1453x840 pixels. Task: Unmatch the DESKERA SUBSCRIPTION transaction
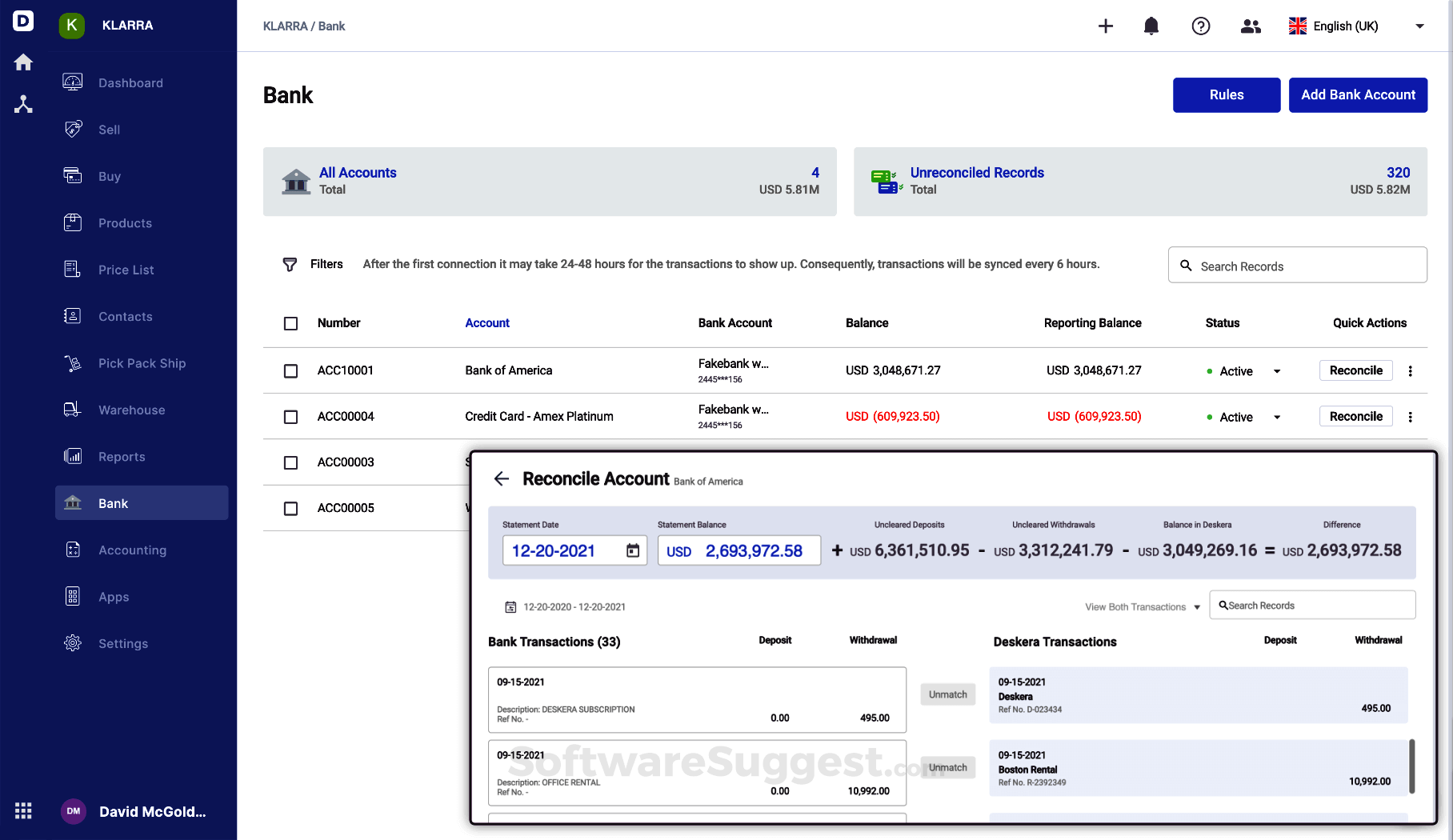click(x=948, y=694)
